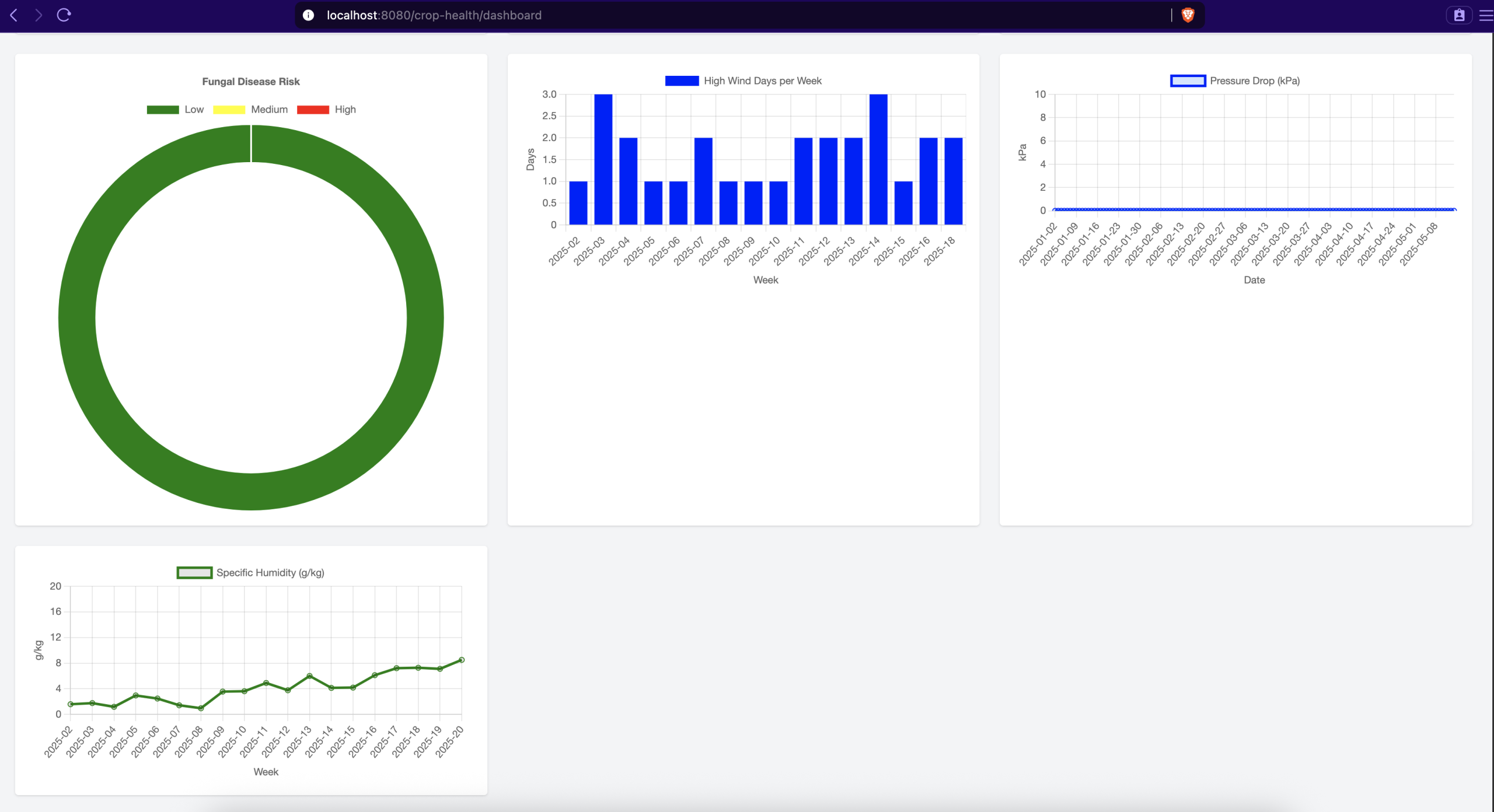The width and height of the screenshot is (1494, 812).
Task: Click the green donut chart ring
Action: pos(76,318)
